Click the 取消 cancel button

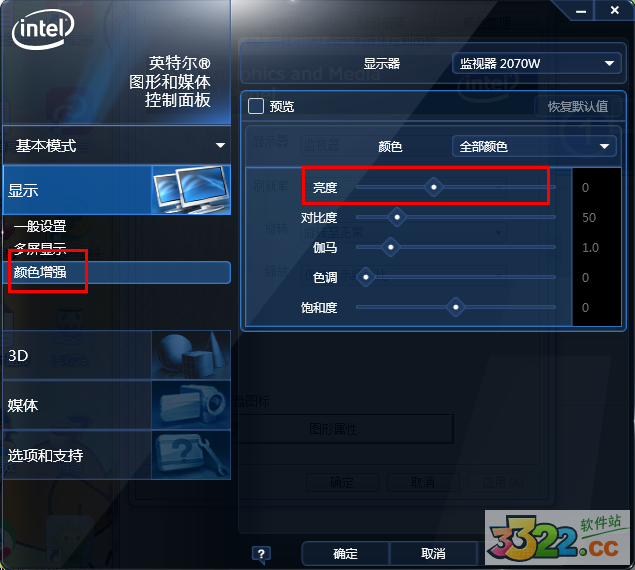click(x=433, y=553)
